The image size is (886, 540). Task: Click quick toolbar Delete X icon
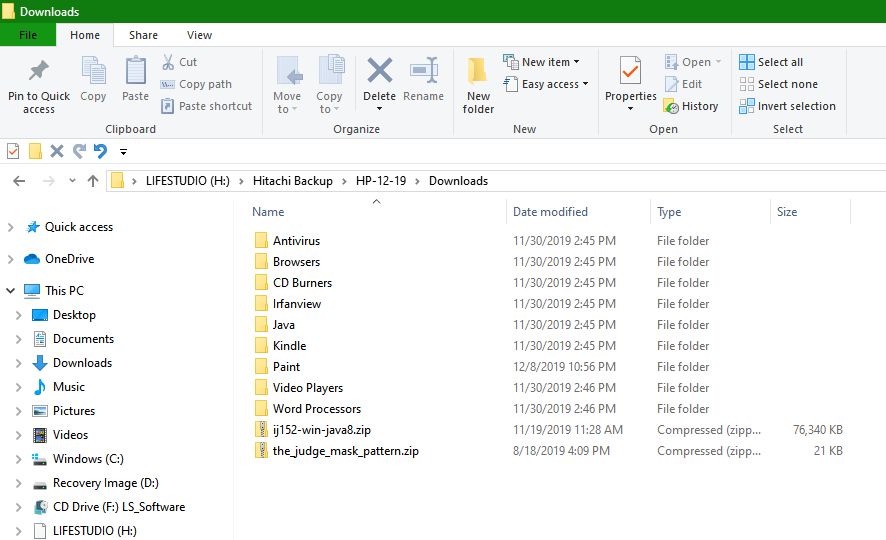click(57, 151)
